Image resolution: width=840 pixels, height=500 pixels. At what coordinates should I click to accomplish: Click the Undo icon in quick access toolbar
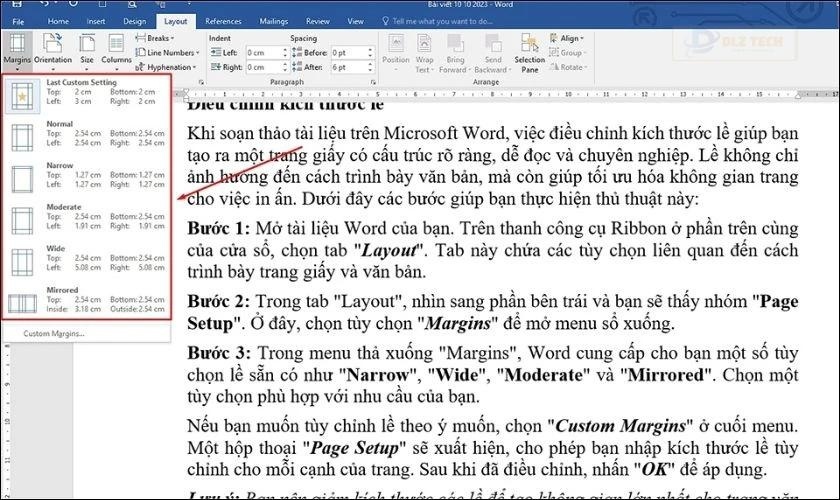pyautogui.click(x=44, y=4)
